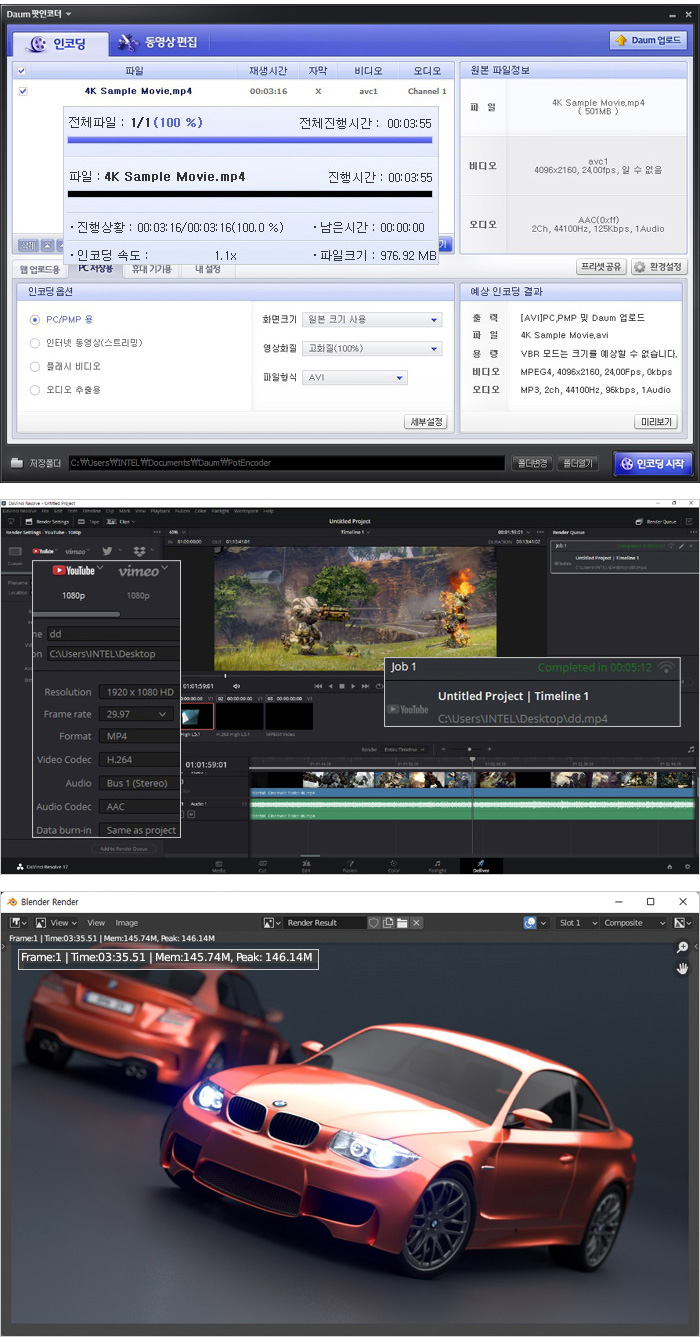Switch to the 내 설정 tab
The width and height of the screenshot is (700, 1342).
click(x=207, y=269)
